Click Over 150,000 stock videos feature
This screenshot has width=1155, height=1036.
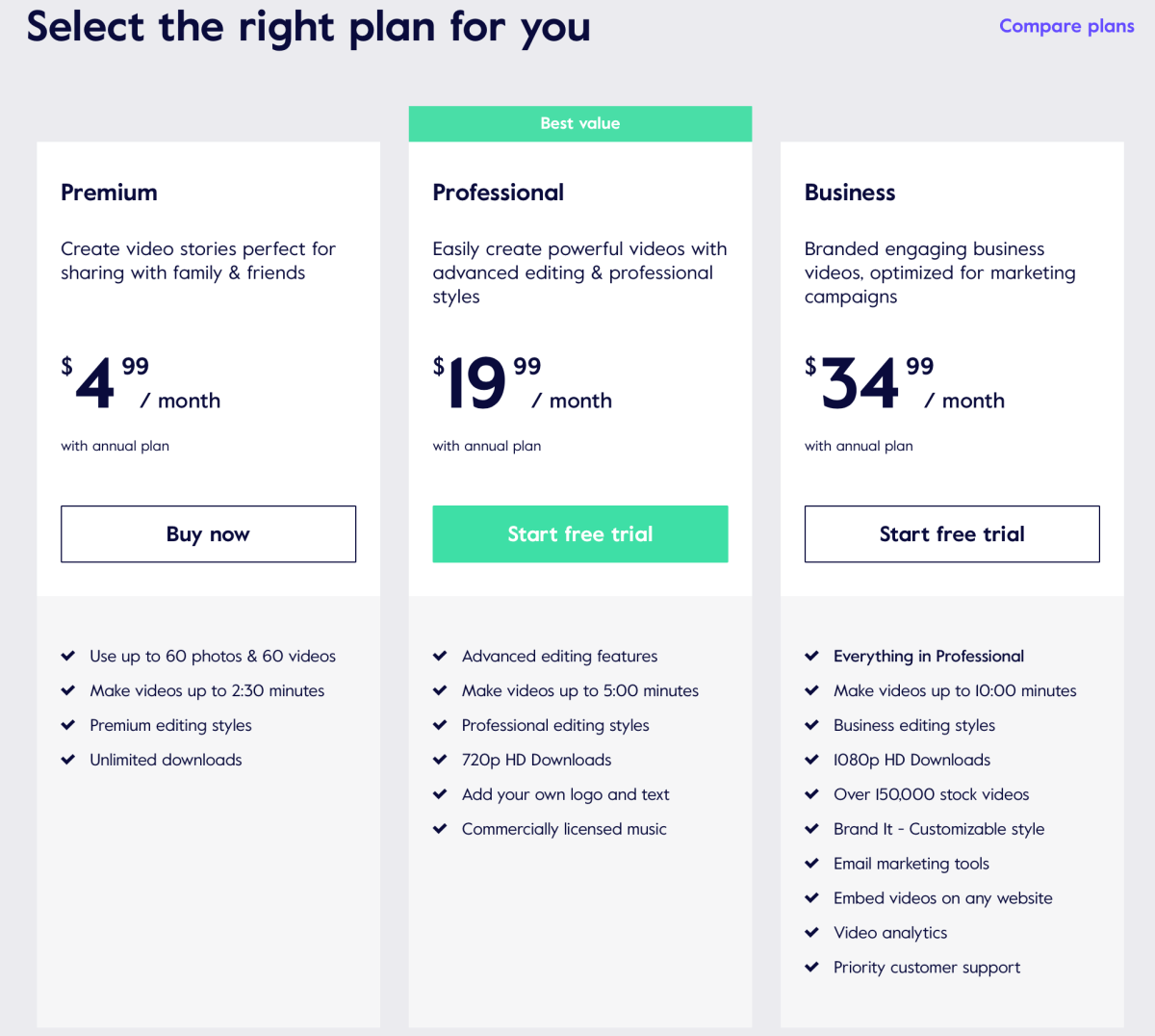(931, 794)
